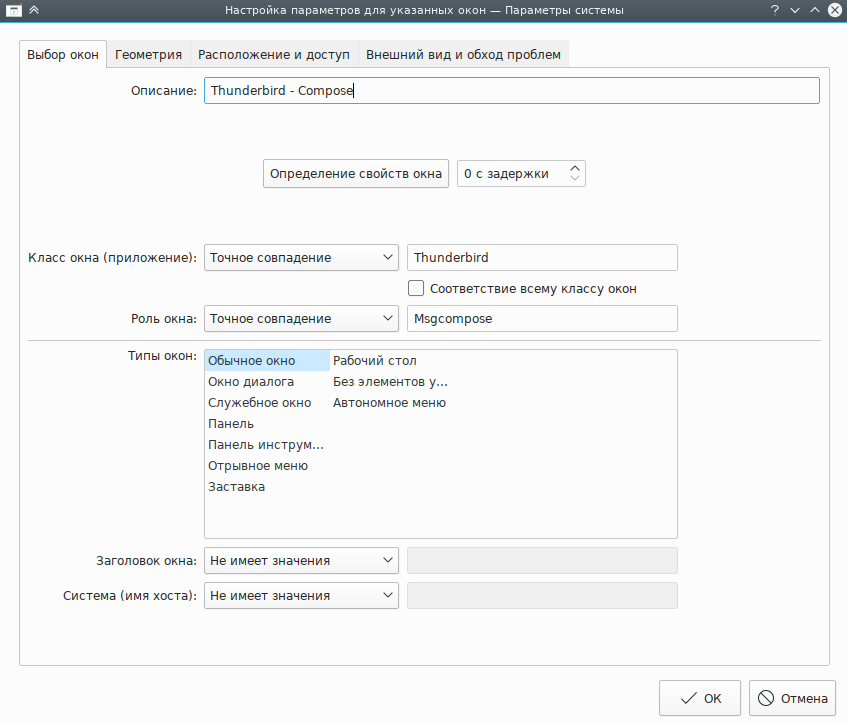
Task: Click the help question mark icon
Action: pyautogui.click(x=774, y=10)
